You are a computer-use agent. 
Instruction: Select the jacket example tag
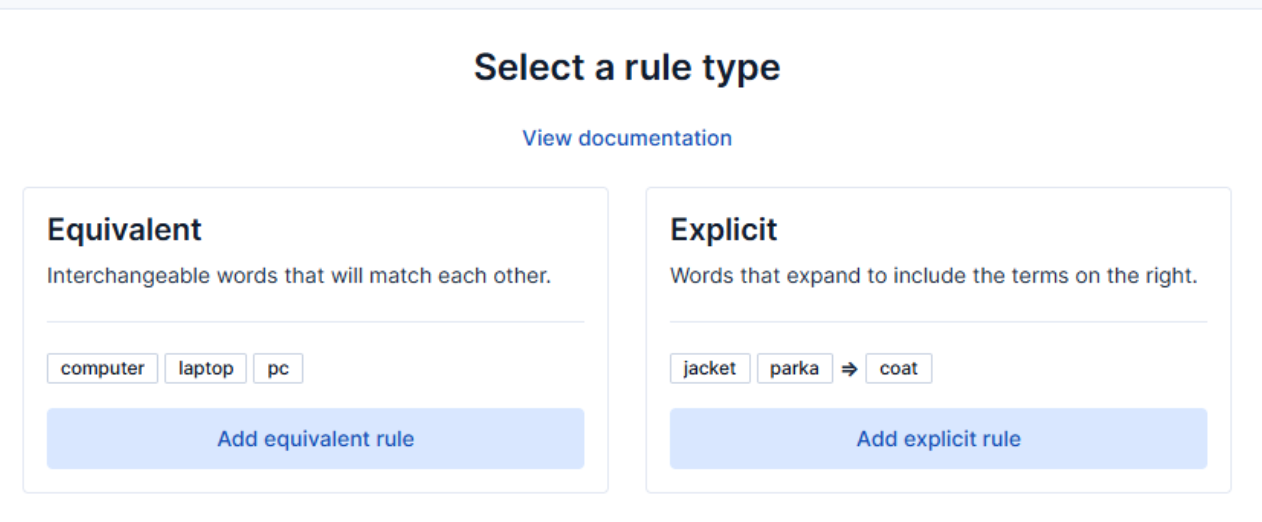pyautogui.click(x=709, y=369)
